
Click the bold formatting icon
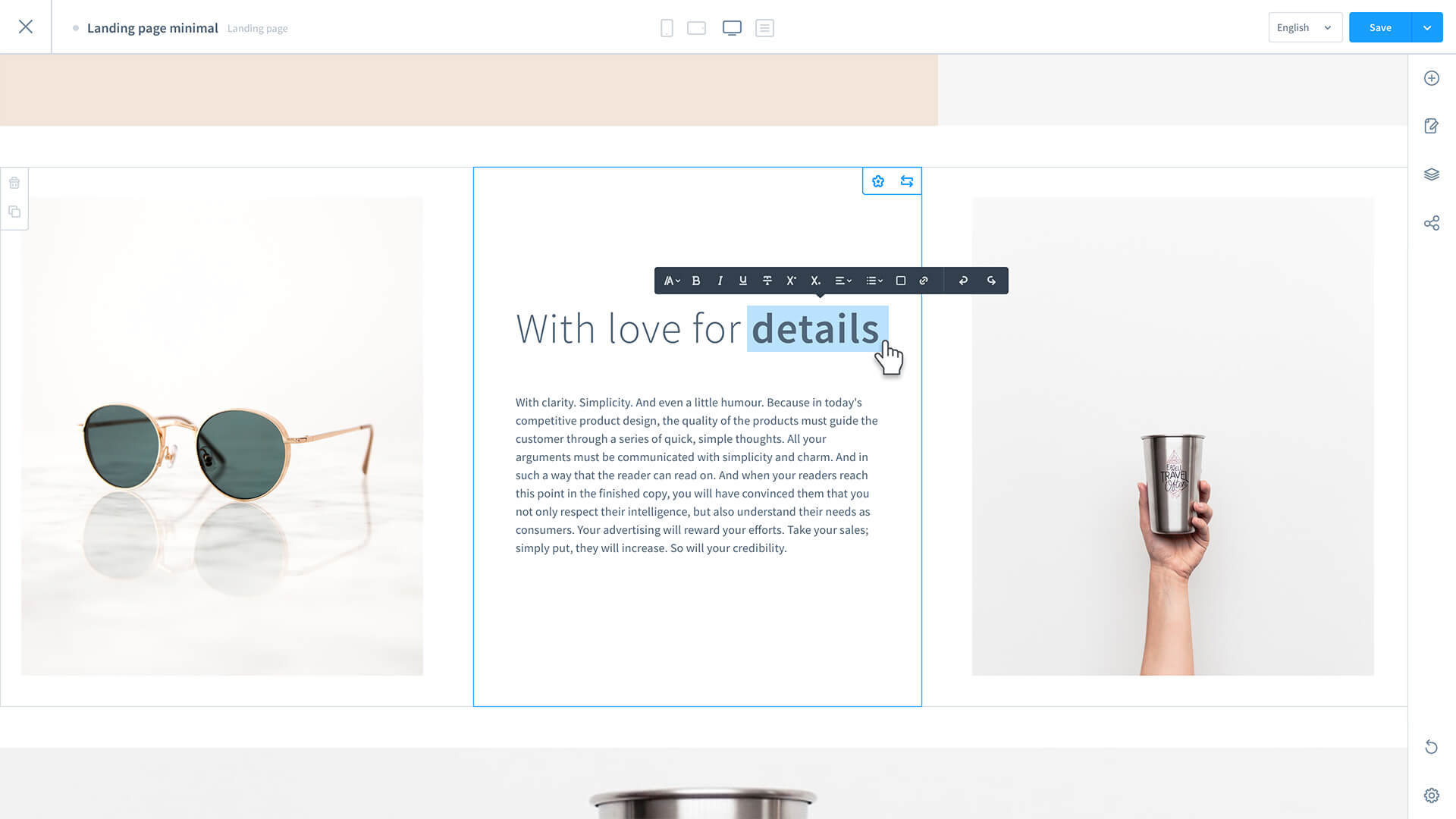[697, 280]
